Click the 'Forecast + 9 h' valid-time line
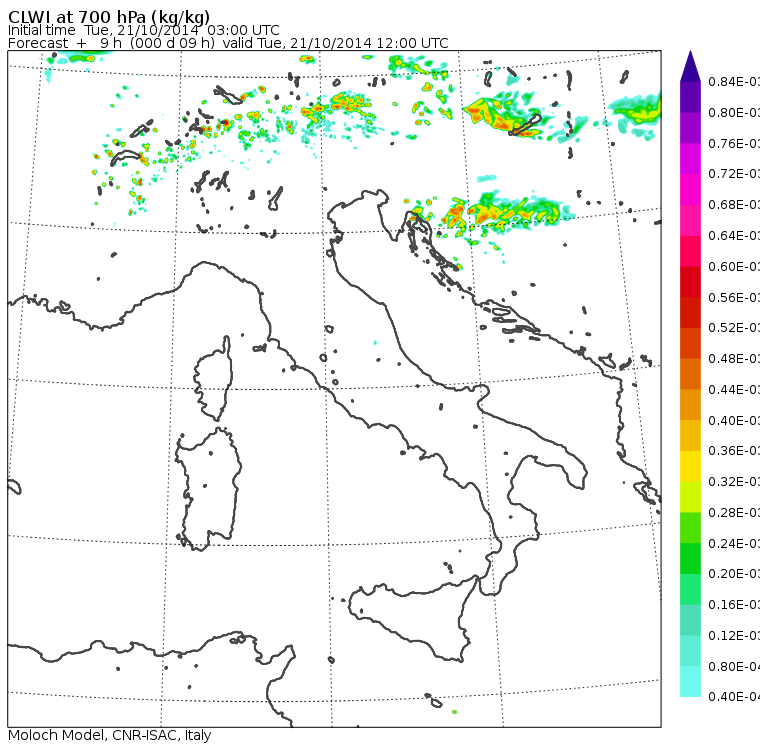 (228, 43)
